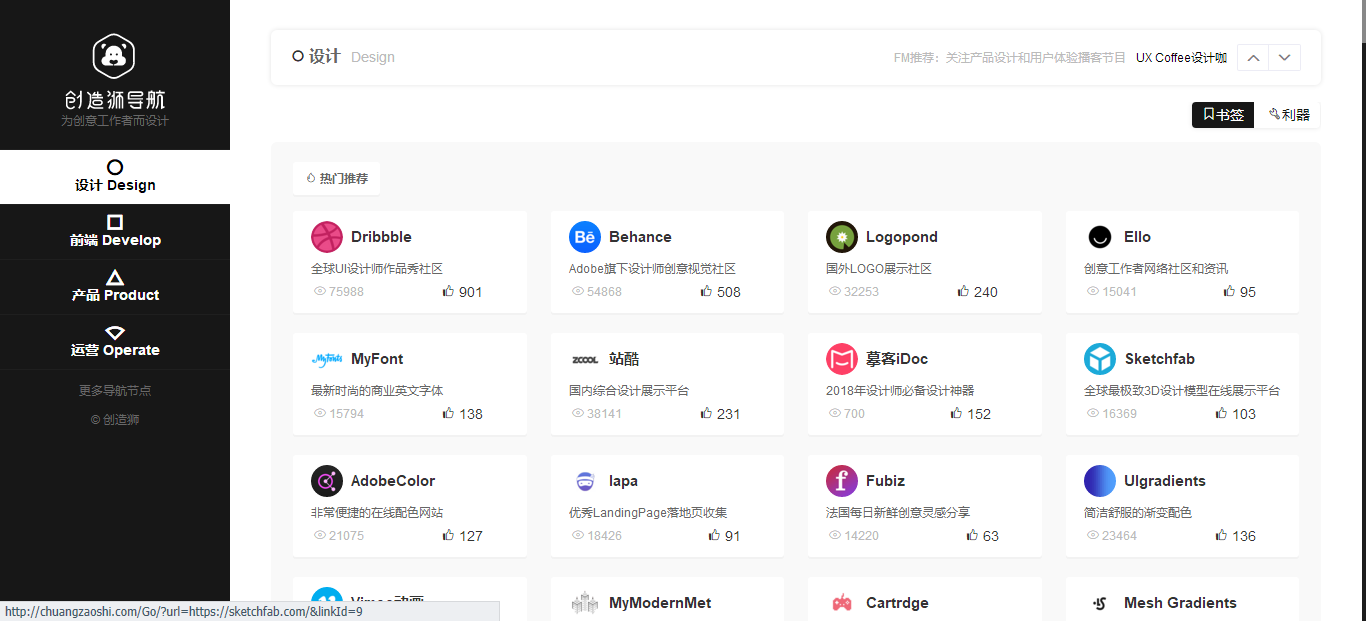Click the UIgradients gradient circle icon

point(1100,481)
